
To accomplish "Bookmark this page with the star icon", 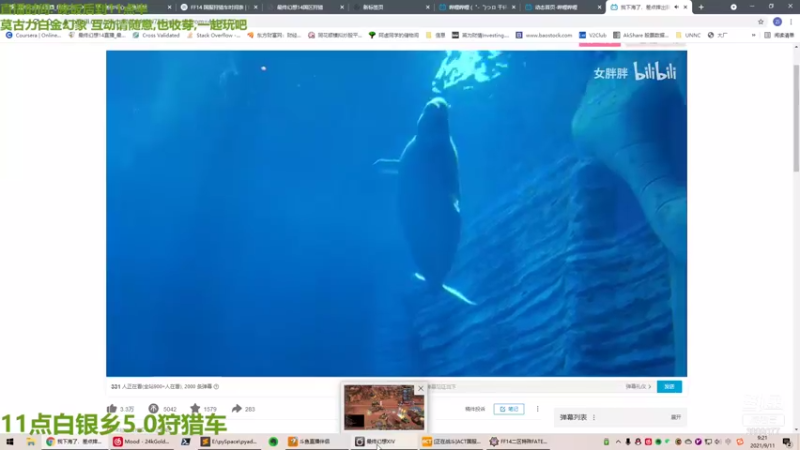I will click(x=761, y=21).
